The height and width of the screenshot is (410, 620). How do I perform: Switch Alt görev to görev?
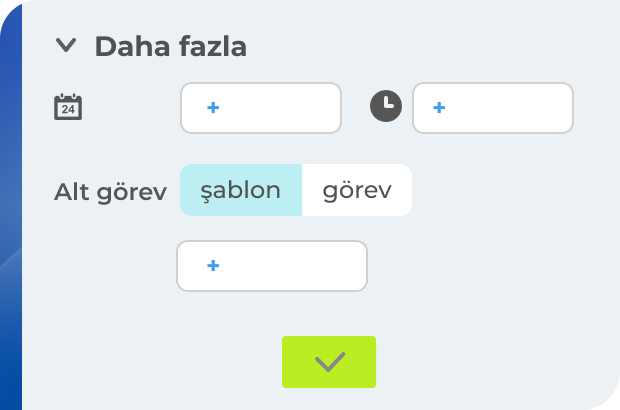357,190
